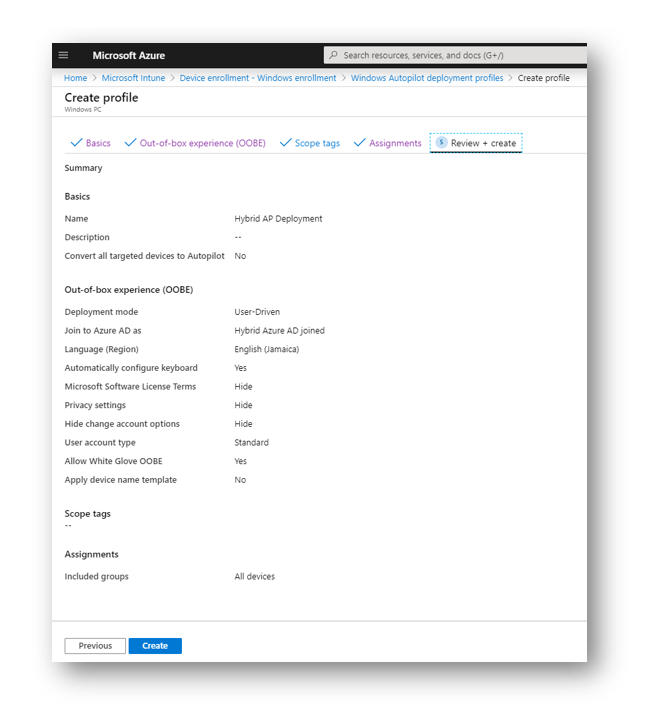
Task: Click chevron after Home breadcrumb
Action: [x=94, y=78]
